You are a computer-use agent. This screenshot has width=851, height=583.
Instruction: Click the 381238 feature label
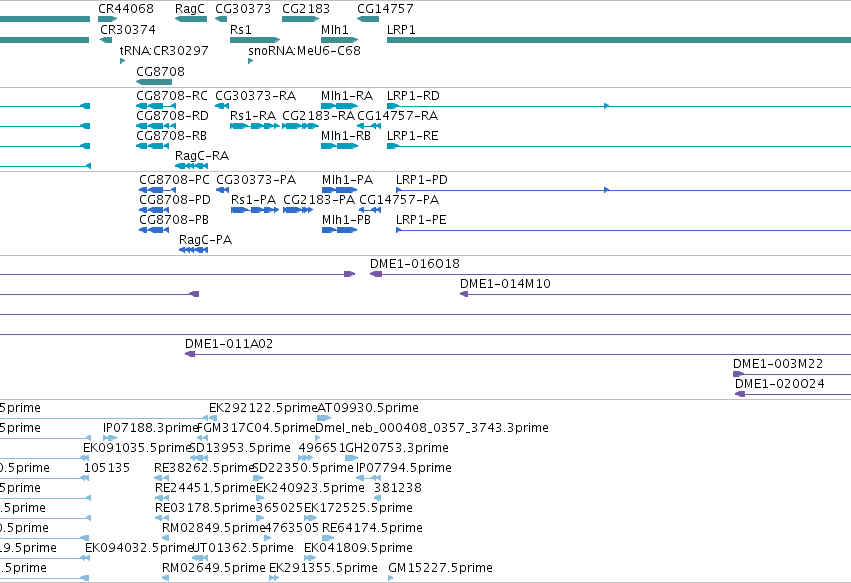[398, 488]
